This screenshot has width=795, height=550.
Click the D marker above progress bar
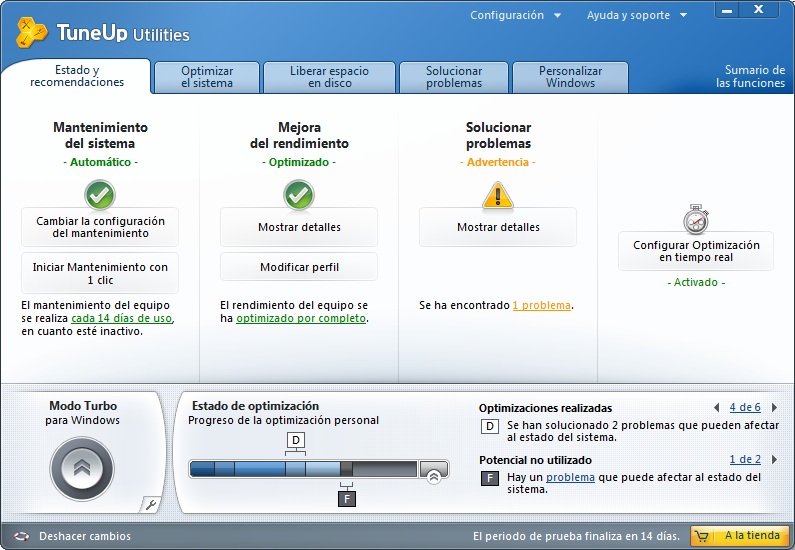(x=296, y=440)
